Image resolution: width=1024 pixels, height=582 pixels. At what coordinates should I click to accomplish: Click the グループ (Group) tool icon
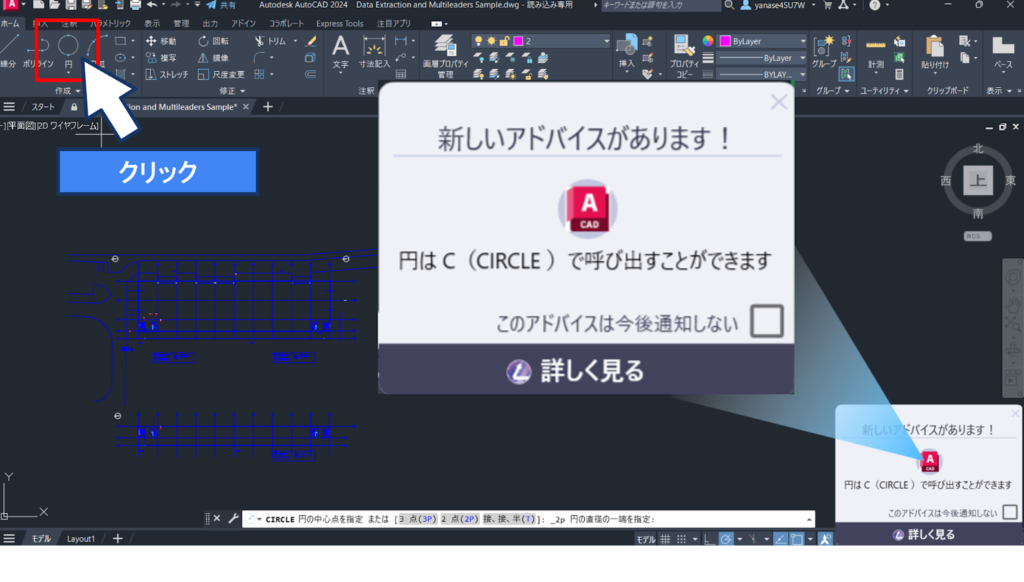tap(824, 51)
